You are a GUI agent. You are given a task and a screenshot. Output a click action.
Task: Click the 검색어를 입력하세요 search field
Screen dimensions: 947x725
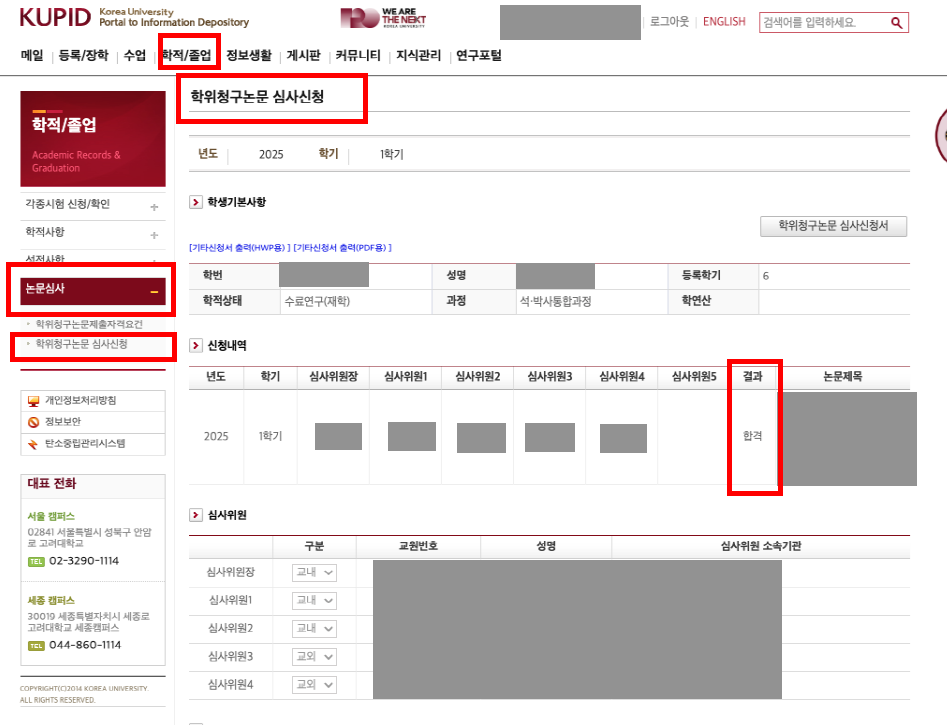(x=822, y=22)
